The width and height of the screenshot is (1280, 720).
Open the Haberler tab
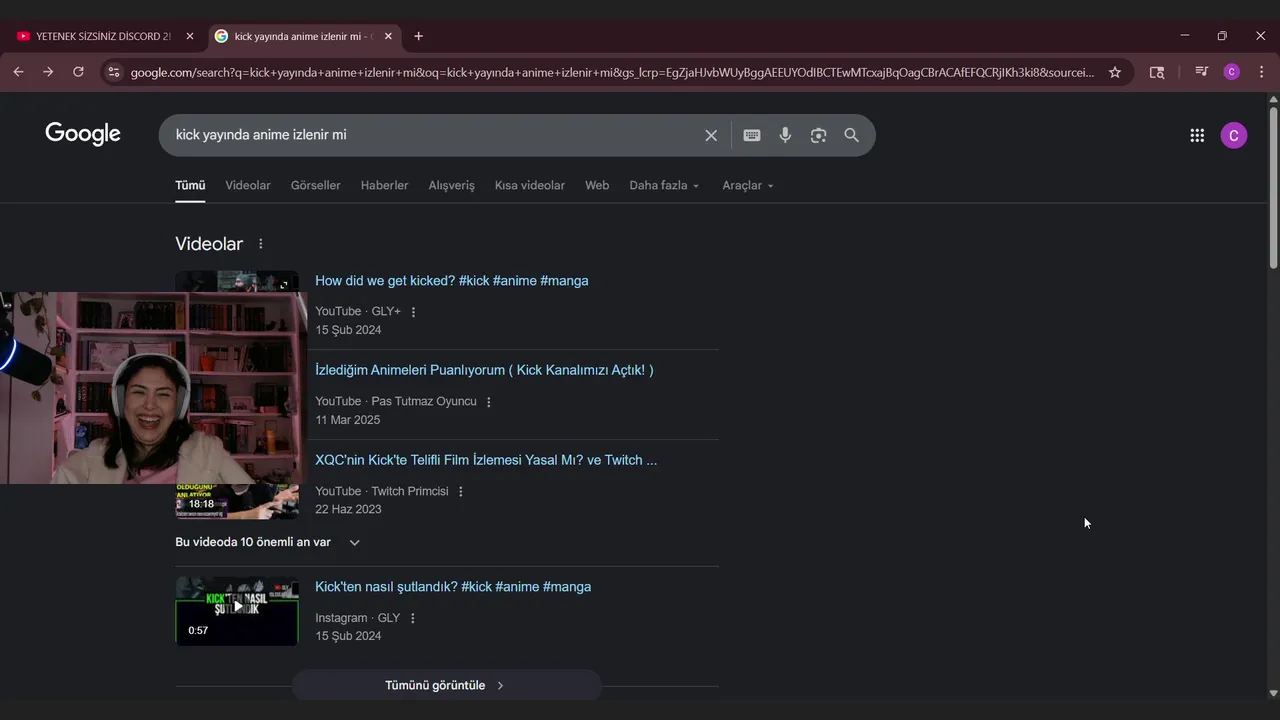tap(384, 185)
